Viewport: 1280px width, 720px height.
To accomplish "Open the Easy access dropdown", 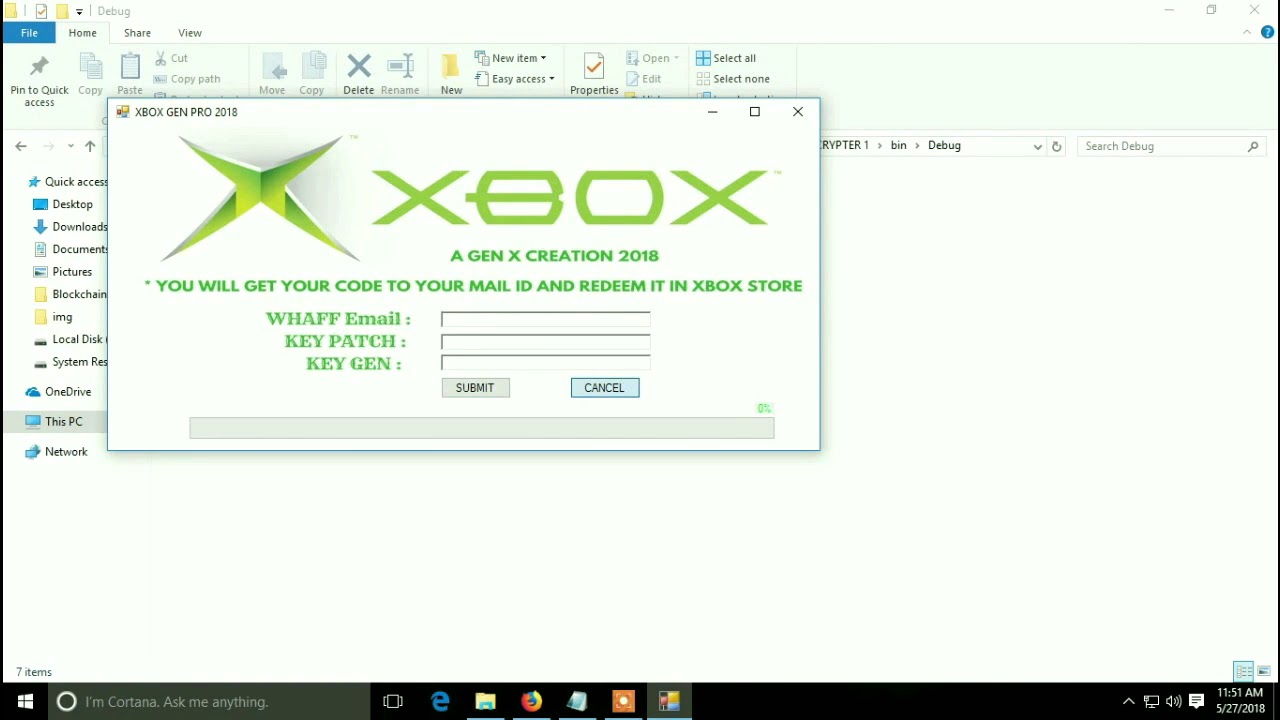I will [x=514, y=79].
